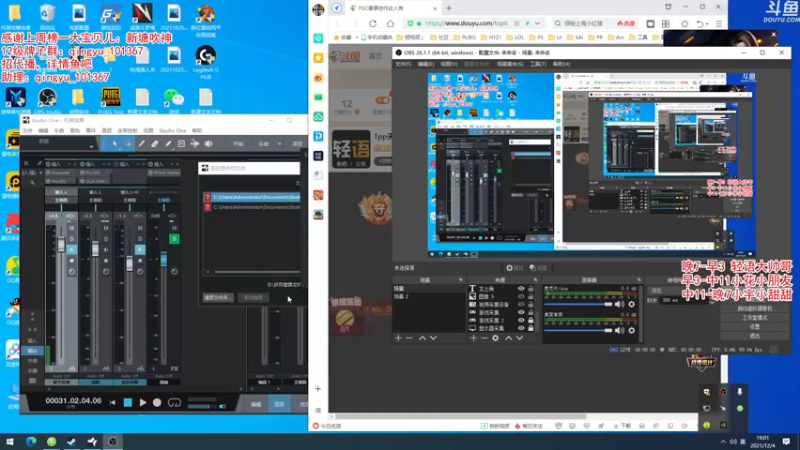Open the LOL bookmark folder
Viewport: 800px width, 450px height.
point(515,37)
